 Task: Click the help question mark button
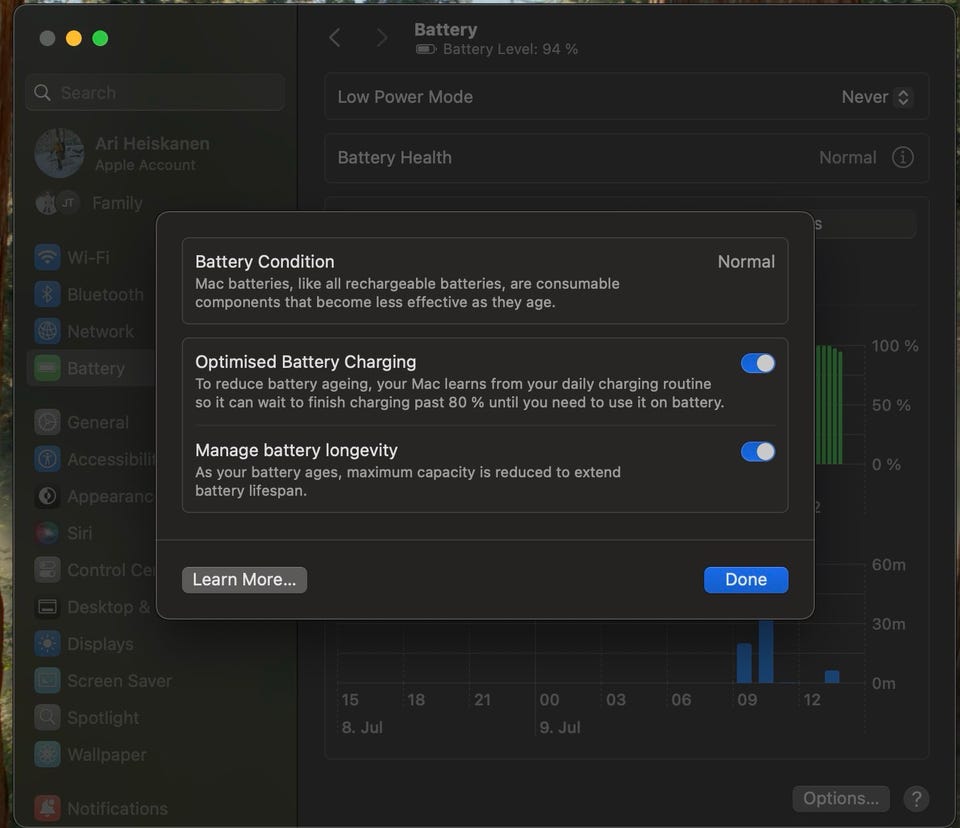click(x=916, y=799)
